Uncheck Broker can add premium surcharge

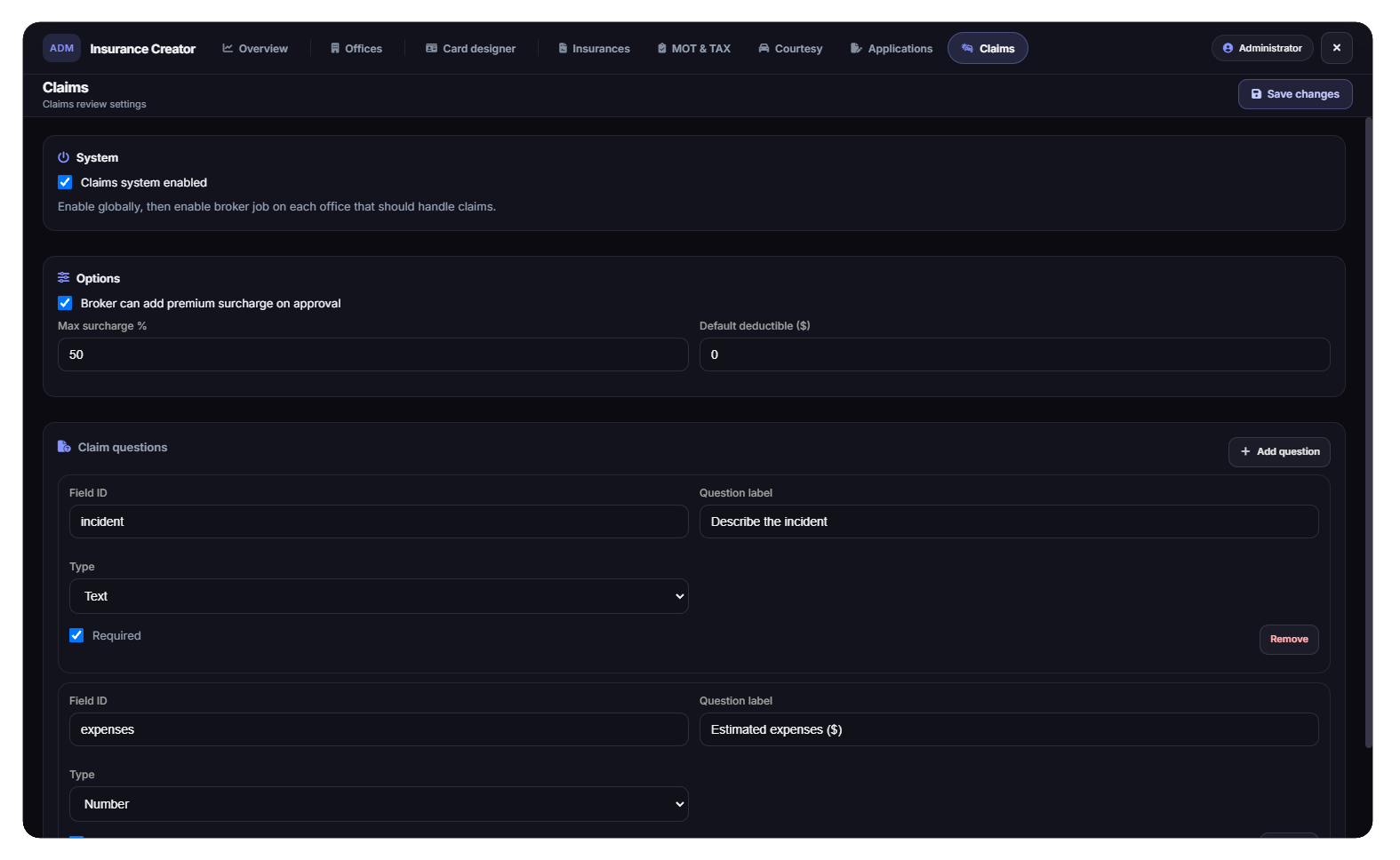tap(65, 303)
